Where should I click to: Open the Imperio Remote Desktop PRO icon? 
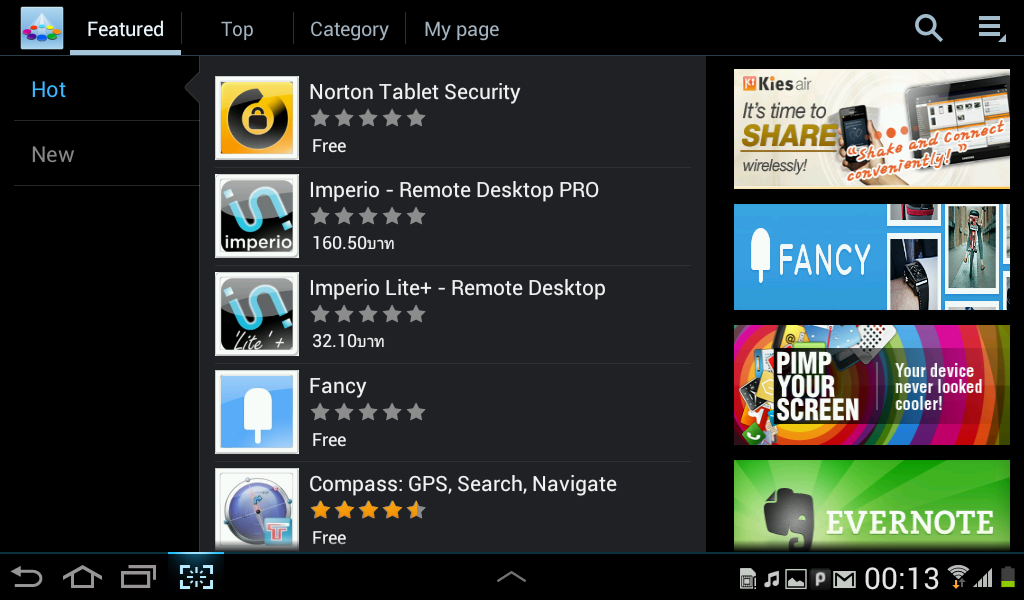coord(257,216)
